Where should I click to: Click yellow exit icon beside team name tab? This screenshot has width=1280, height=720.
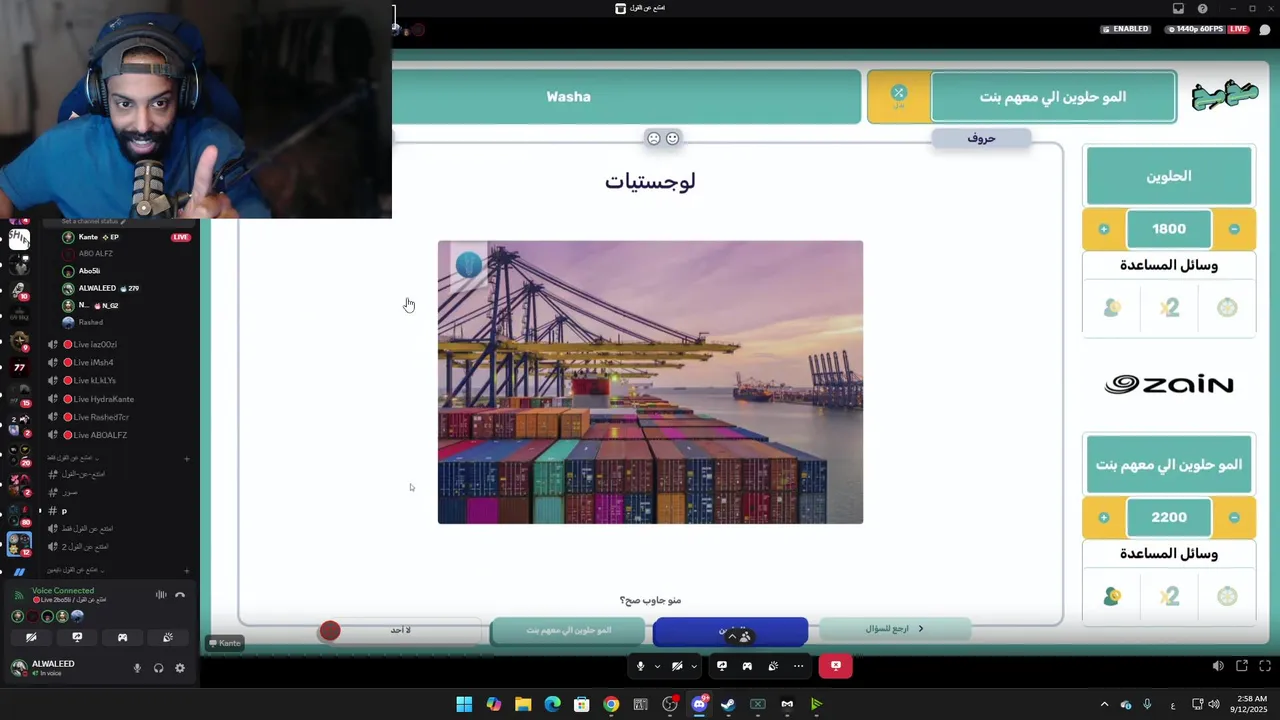tap(898, 96)
